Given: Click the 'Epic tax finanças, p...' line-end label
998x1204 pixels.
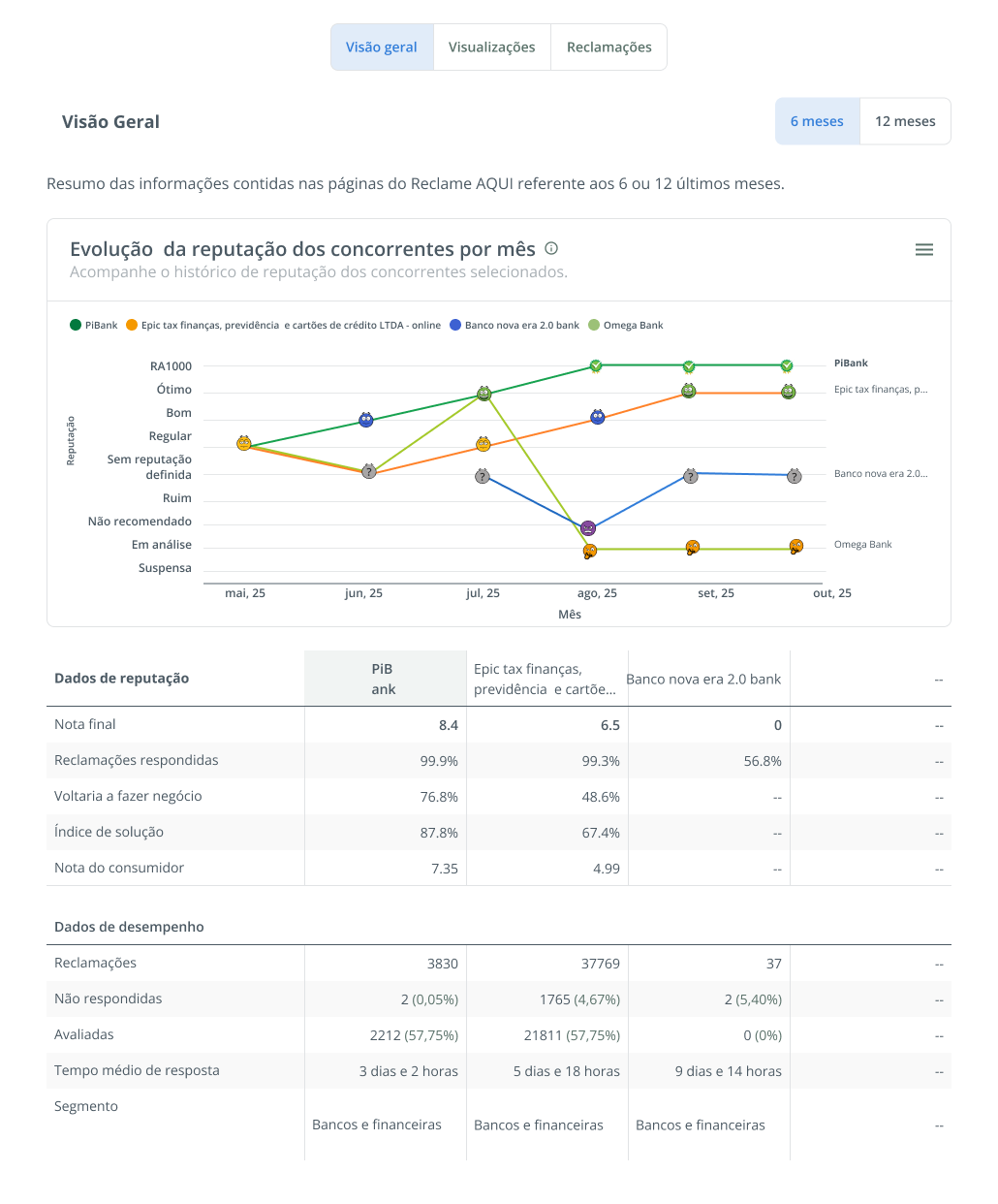Looking at the screenshot, I should [x=881, y=390].
